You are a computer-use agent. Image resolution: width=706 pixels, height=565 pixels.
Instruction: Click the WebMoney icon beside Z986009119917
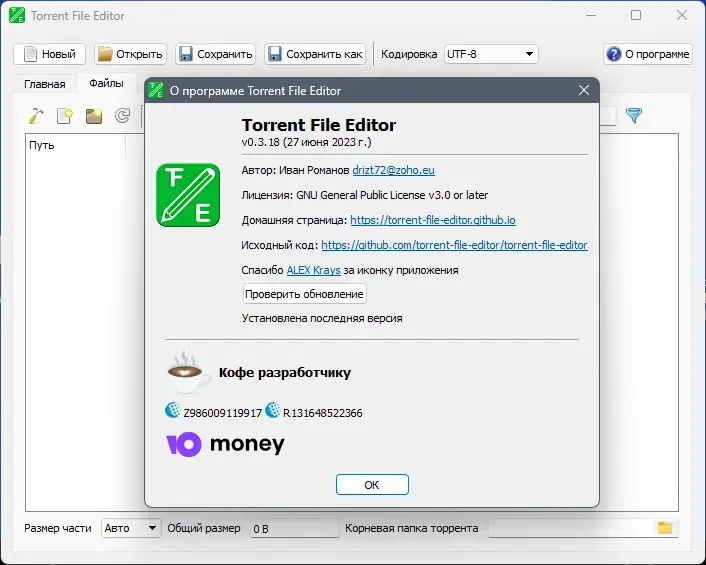pos(172,411)
